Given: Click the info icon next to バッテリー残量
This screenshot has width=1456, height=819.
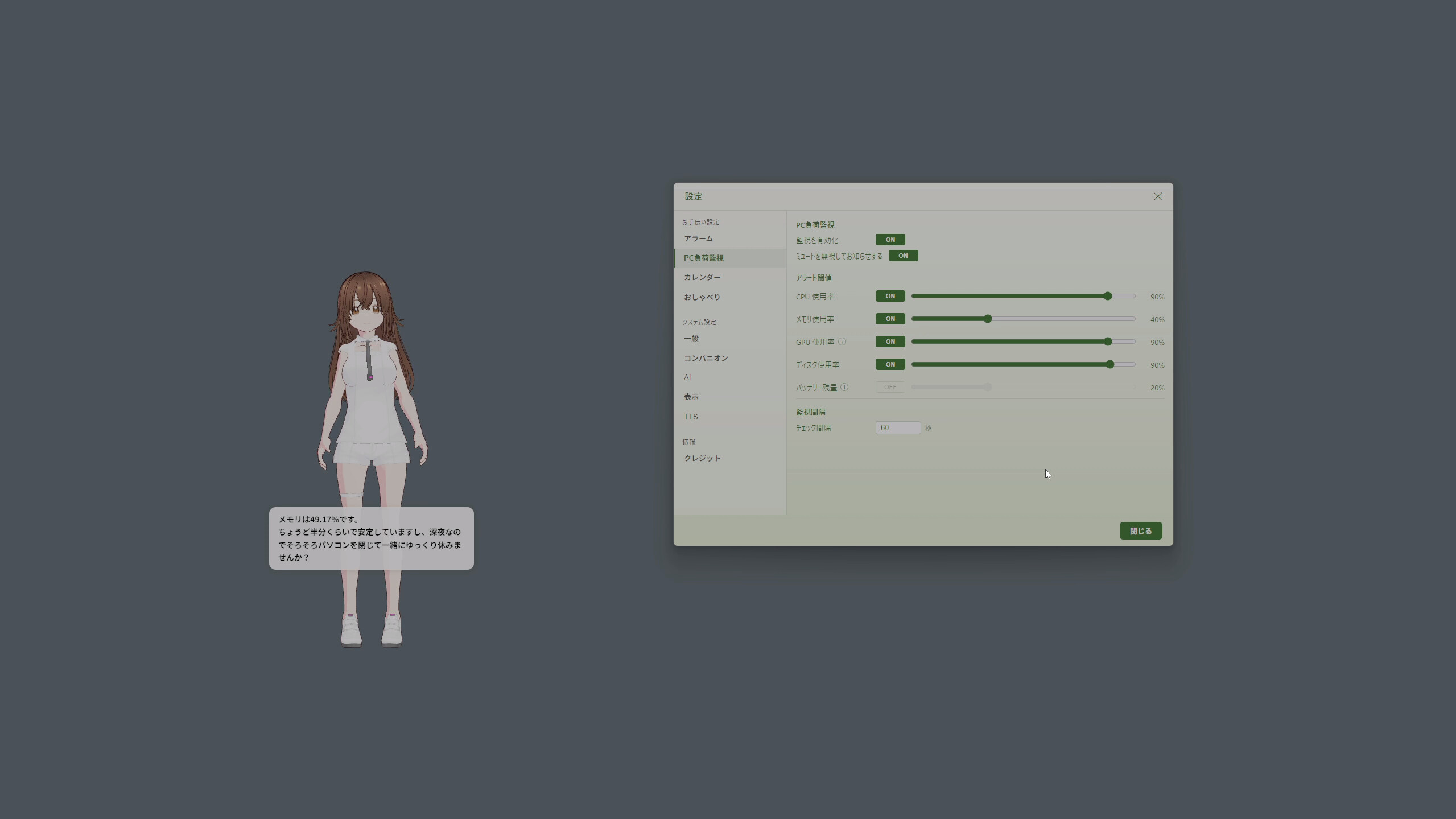Looking at the screenshot, I should tap(844, 387).
